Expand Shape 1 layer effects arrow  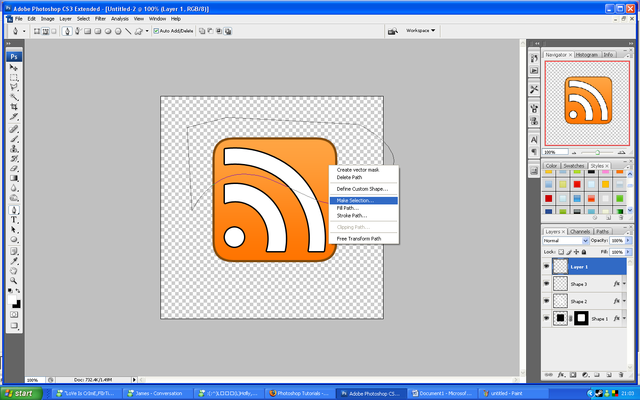point(624,318)
